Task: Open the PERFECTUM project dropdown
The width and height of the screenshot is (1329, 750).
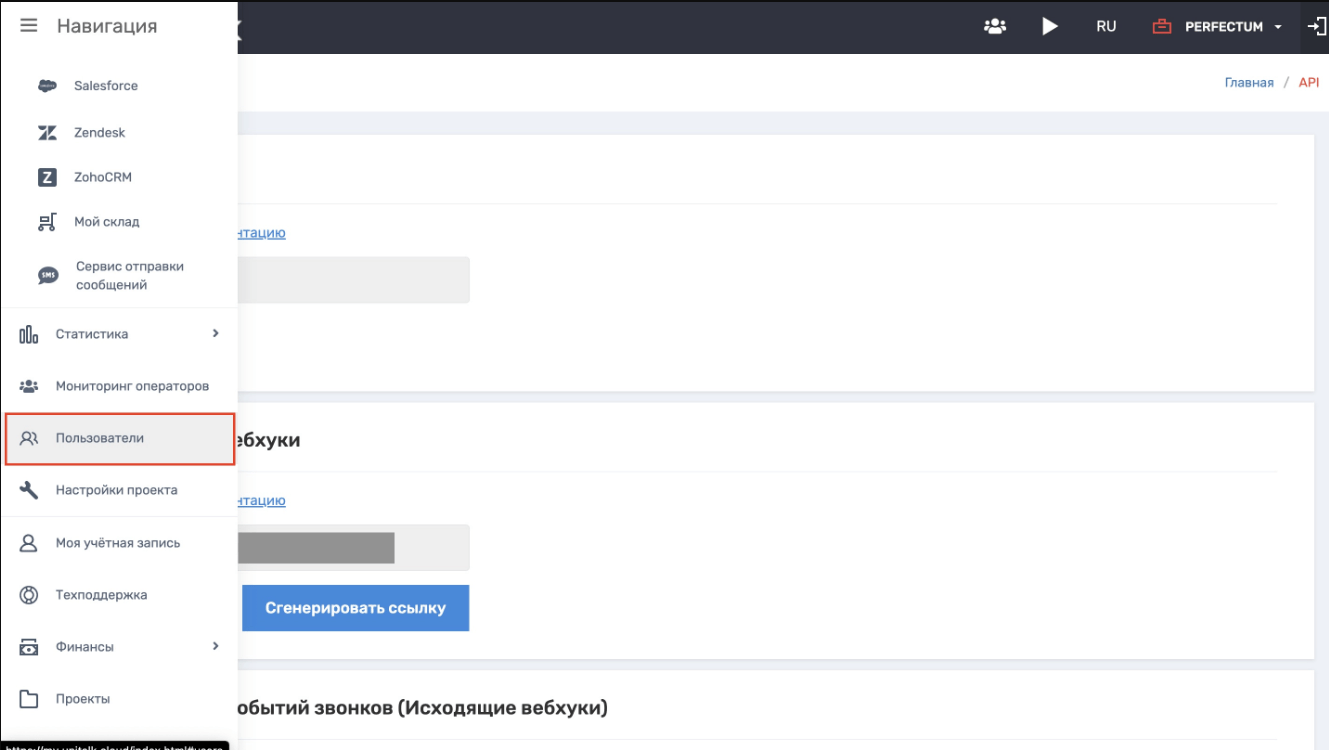Action: [x=1231, y=27]
